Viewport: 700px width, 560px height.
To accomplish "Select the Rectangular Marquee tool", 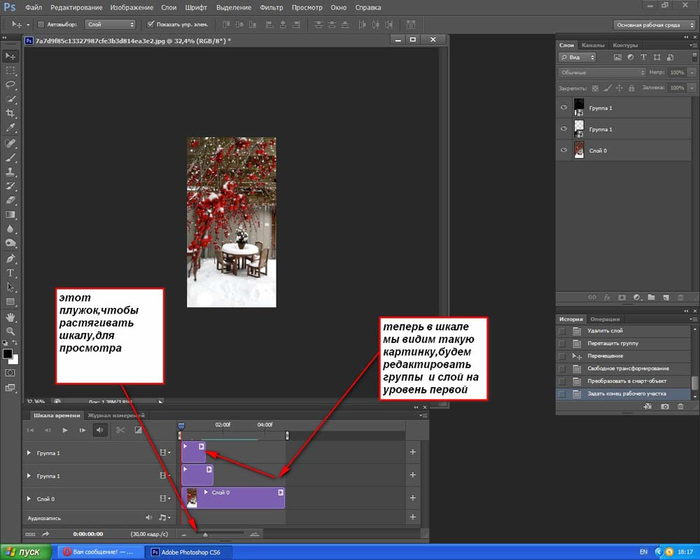I will click(10, 71).
